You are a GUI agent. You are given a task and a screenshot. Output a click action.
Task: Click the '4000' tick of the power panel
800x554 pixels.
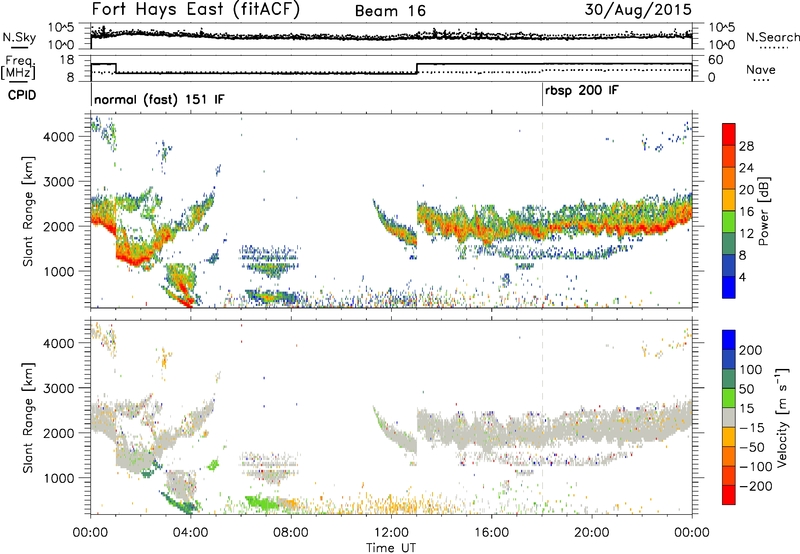pos(58,137)
